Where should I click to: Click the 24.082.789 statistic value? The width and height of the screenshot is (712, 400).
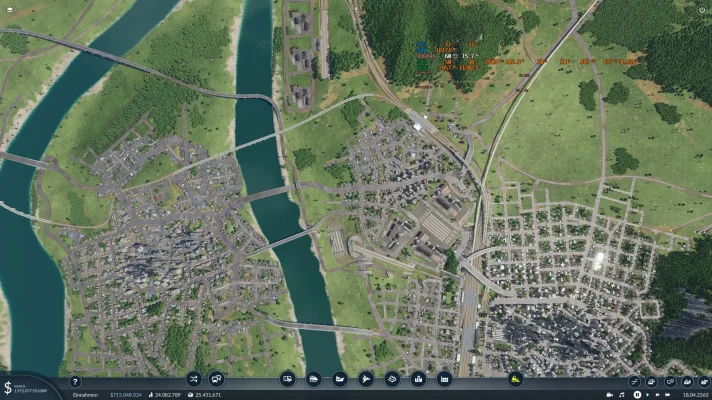168,395
